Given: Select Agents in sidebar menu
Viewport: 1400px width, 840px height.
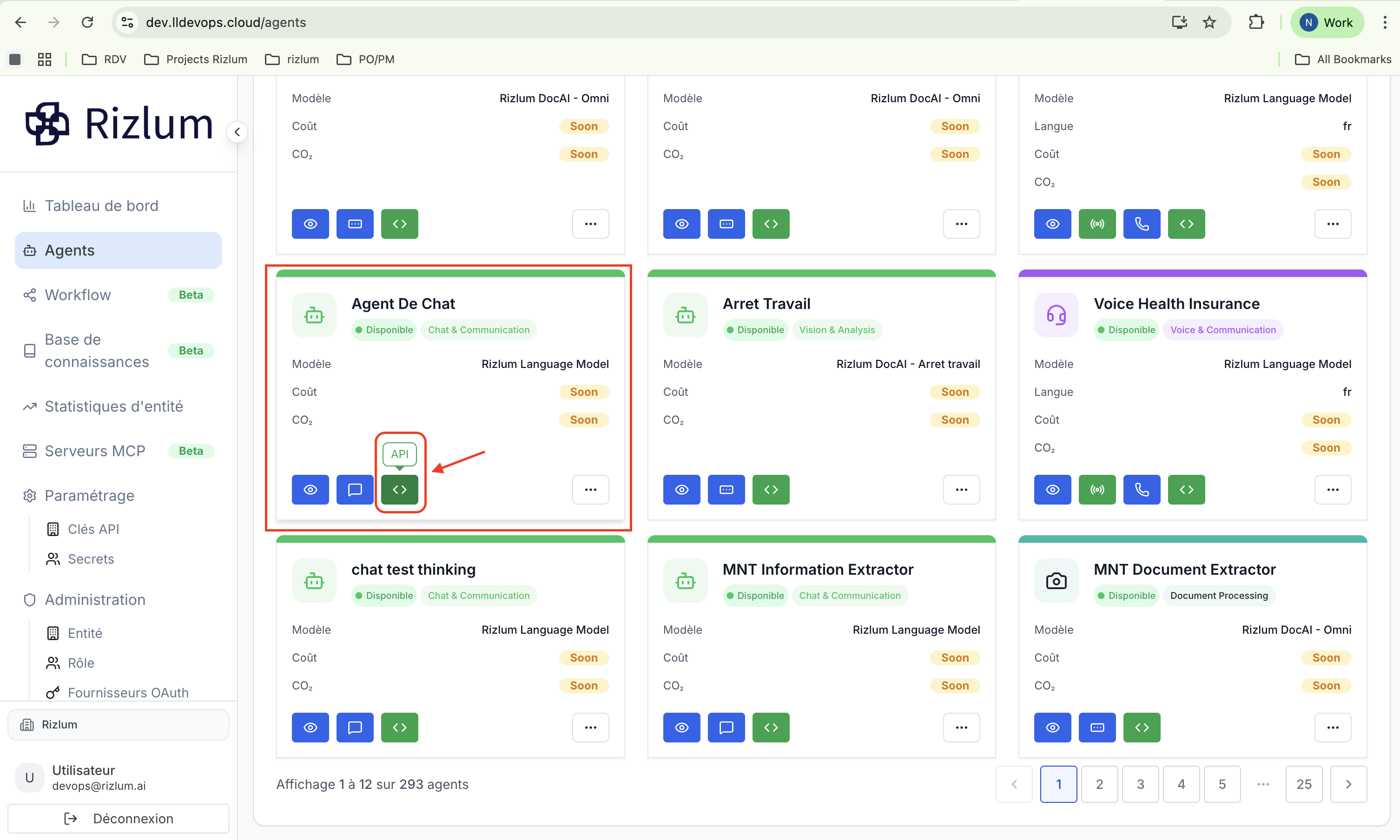Looking at the screenshot, I should coord(119,250).
